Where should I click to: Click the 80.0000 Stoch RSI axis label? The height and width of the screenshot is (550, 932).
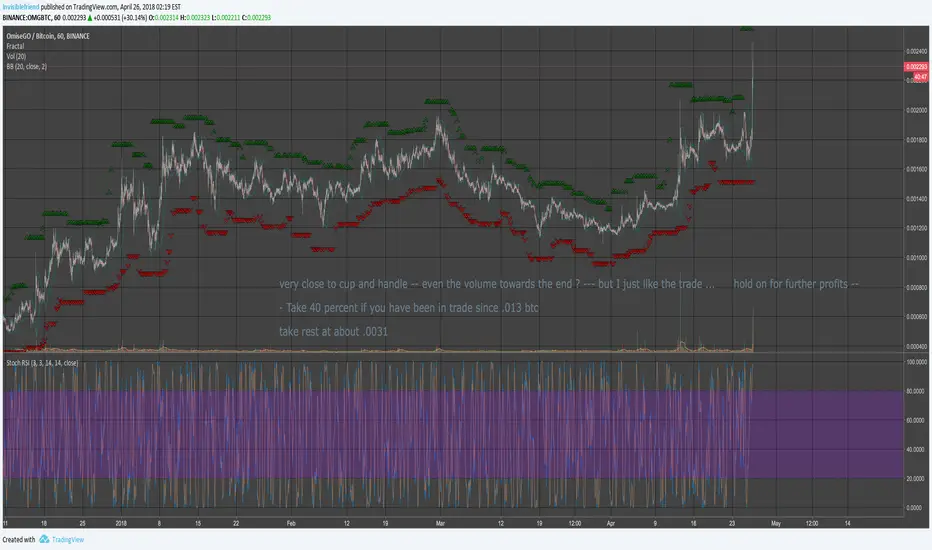917,391
